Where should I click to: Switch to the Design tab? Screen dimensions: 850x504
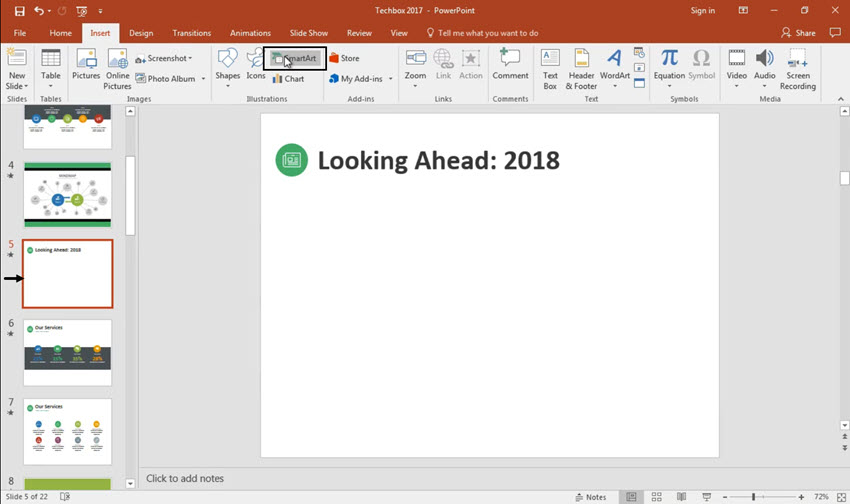[141, 33]
